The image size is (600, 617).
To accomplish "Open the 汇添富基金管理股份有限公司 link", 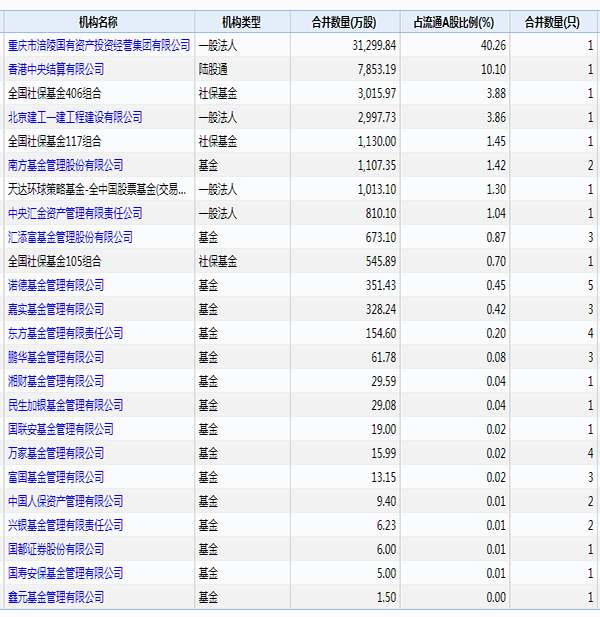I will (70, 237).
